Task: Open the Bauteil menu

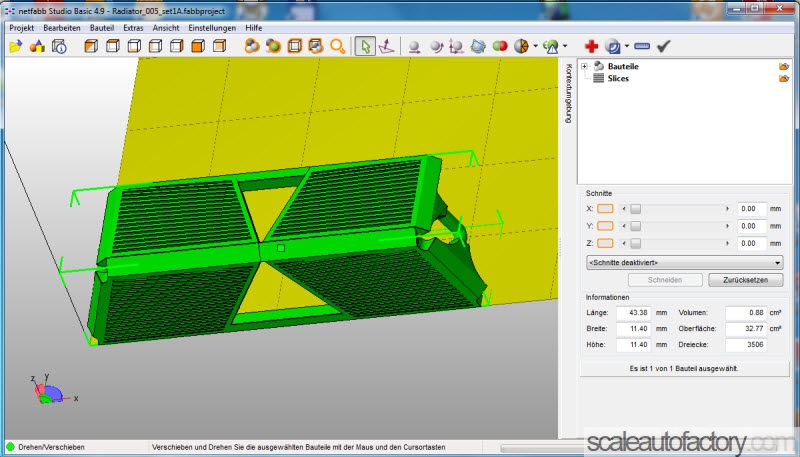Action: pyautogui.click(x=101, y=28)
